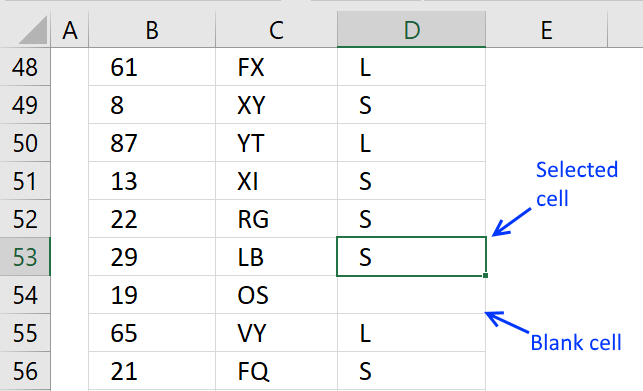This screenshot has height=391, width=643.
Task: Click cell C56 containing FQ
Action: pos(276,371)
